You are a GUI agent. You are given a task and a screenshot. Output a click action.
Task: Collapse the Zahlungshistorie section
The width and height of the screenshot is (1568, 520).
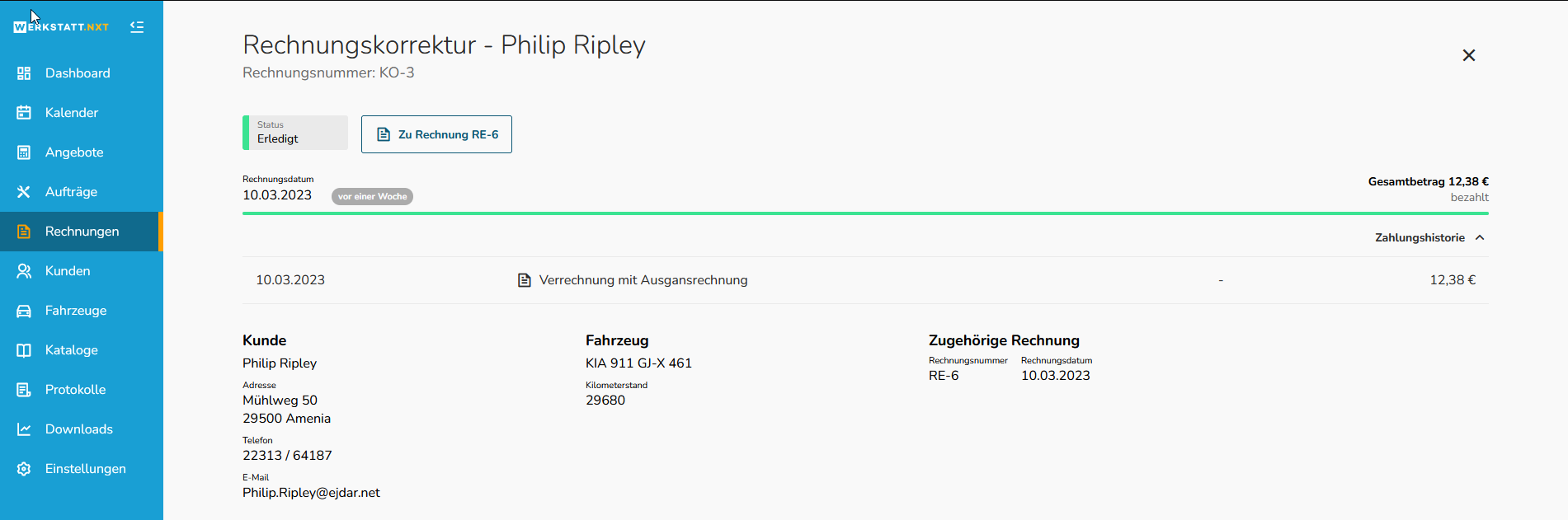tap(1429, 237)
